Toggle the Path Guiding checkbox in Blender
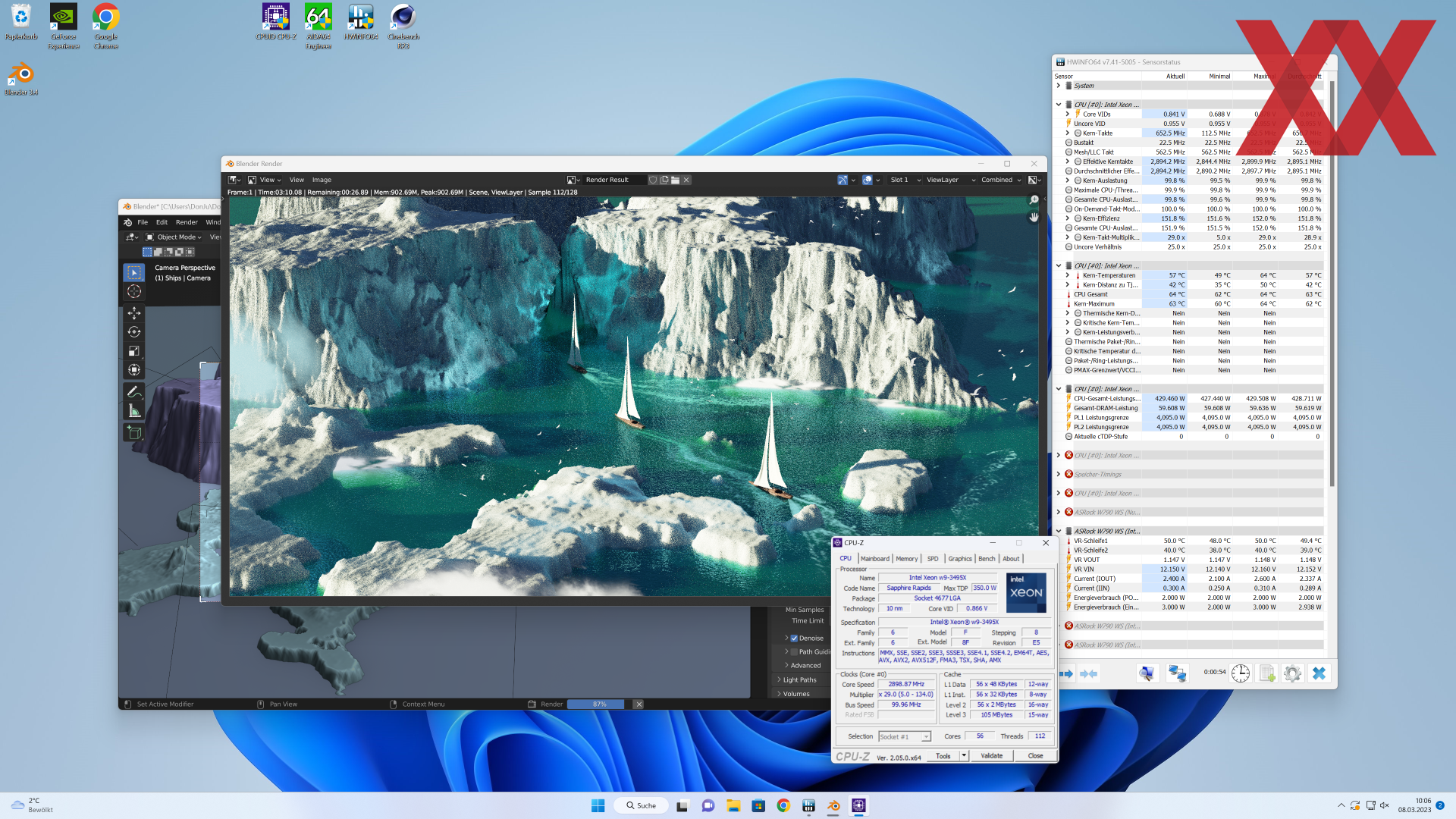 pyautogui.click(x=794, y=652)
